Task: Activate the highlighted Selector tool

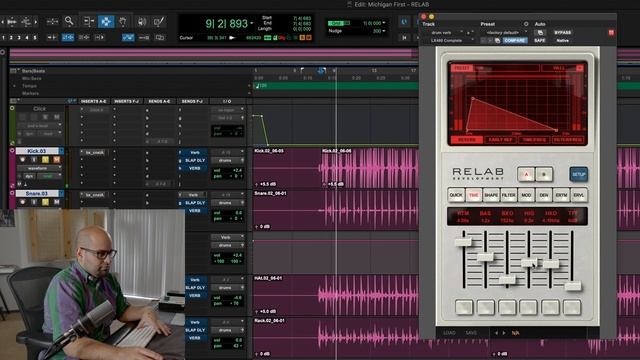Action: (106, 21)
